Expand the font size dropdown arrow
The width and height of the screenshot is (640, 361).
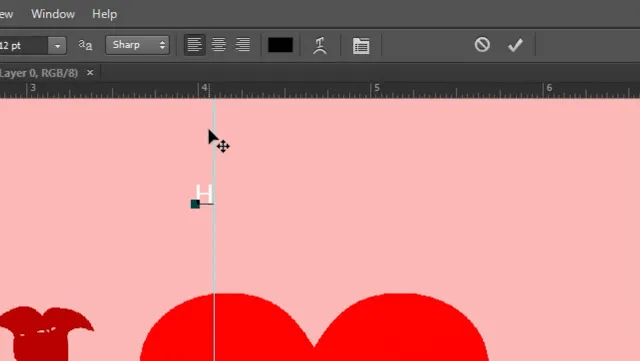tap(57, 45)
